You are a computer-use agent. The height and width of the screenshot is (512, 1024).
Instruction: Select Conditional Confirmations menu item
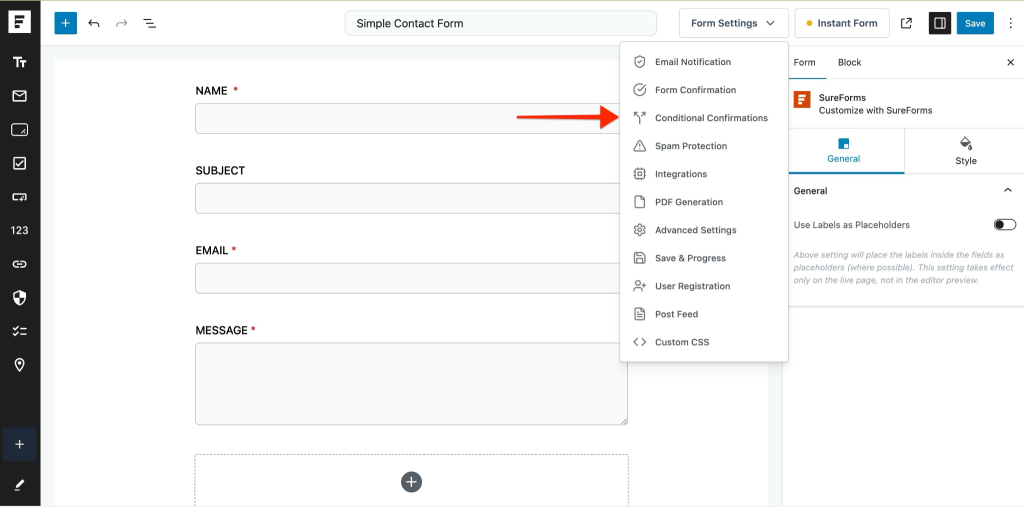tap(703, 118)
